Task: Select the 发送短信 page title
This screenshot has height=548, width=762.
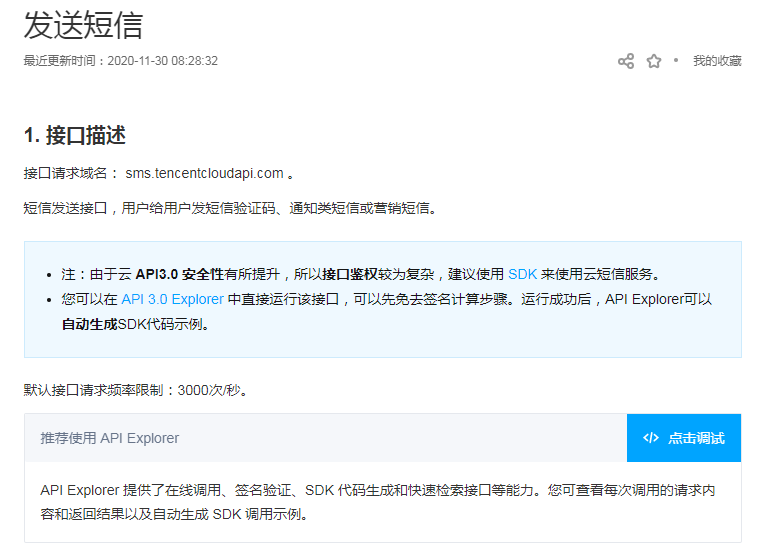Action: click(83, 25)
